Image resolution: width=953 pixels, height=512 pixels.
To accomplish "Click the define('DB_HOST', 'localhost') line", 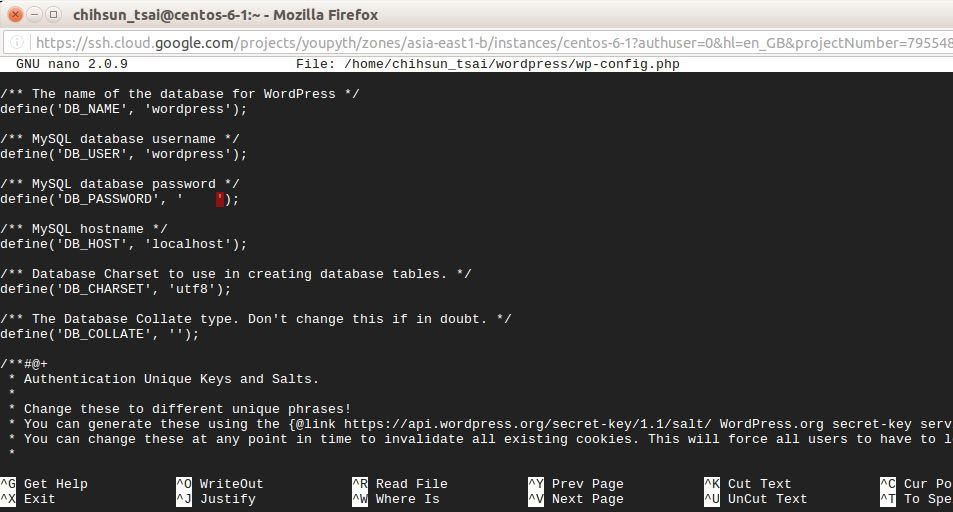I will click(x=123, y=244).
